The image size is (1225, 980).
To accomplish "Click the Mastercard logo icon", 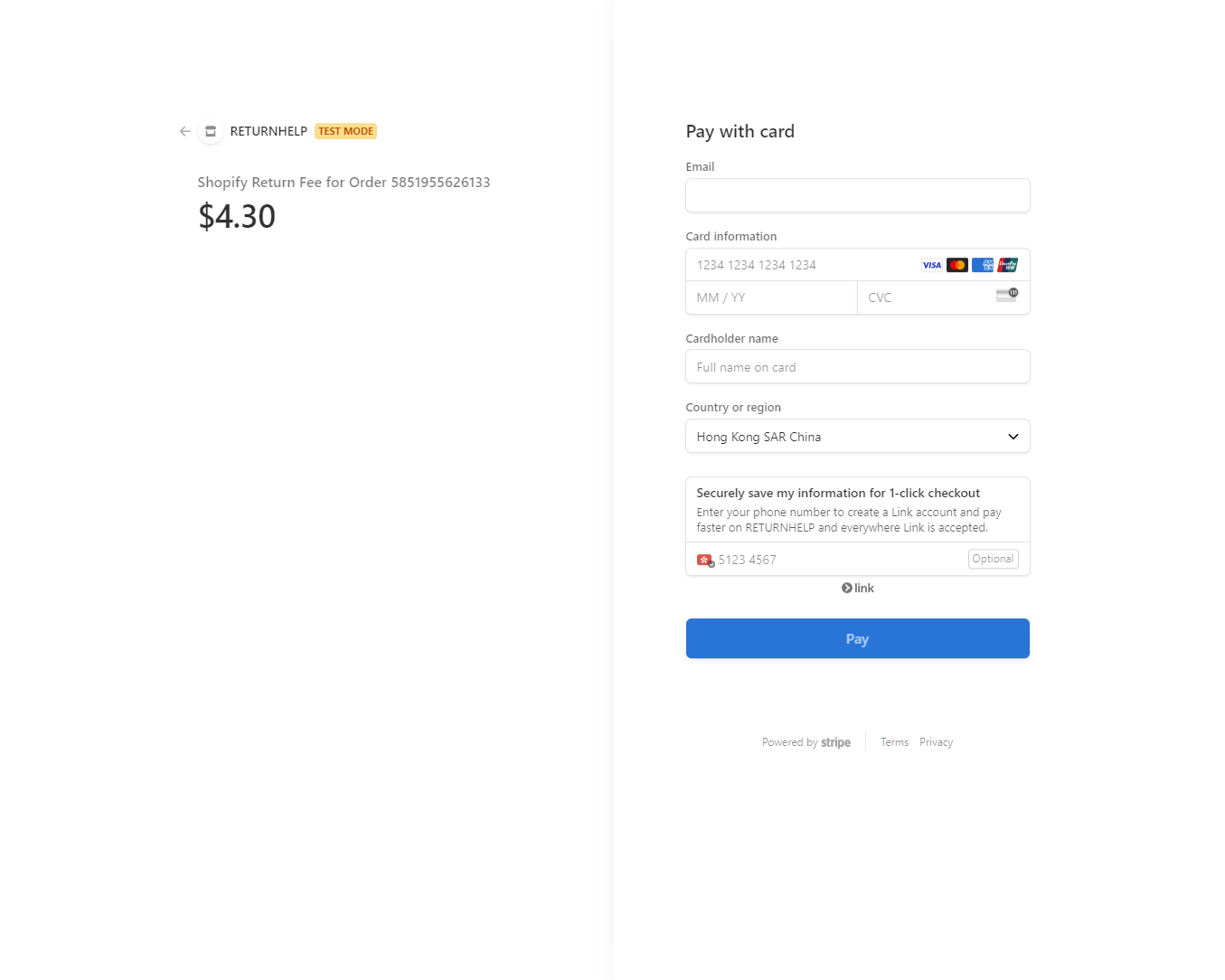I will tap(956, 265).
